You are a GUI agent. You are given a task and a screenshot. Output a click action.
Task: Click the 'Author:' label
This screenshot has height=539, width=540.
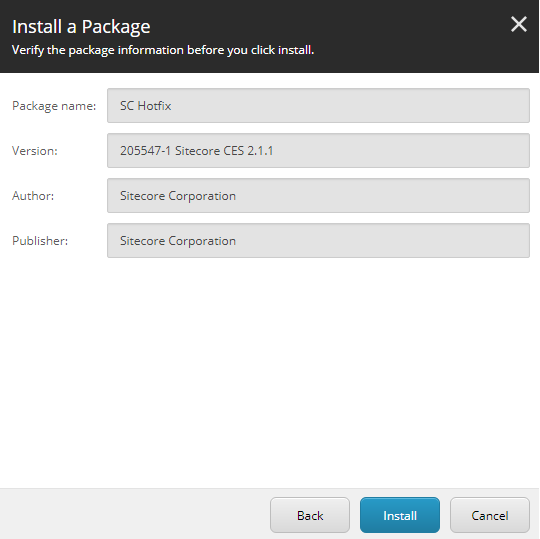click(33, 196)
